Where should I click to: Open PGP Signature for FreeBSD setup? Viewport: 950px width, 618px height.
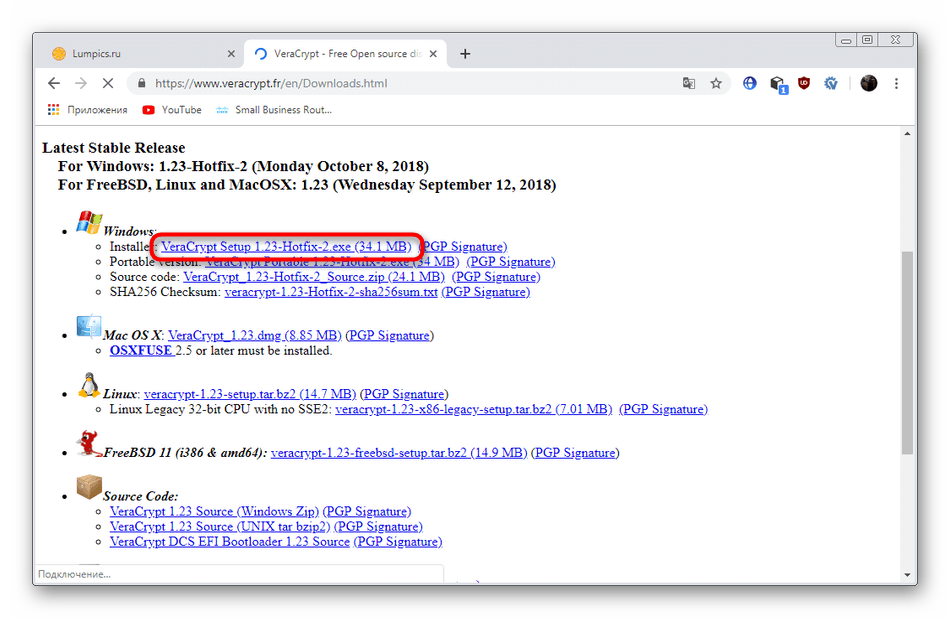point(575,453)
